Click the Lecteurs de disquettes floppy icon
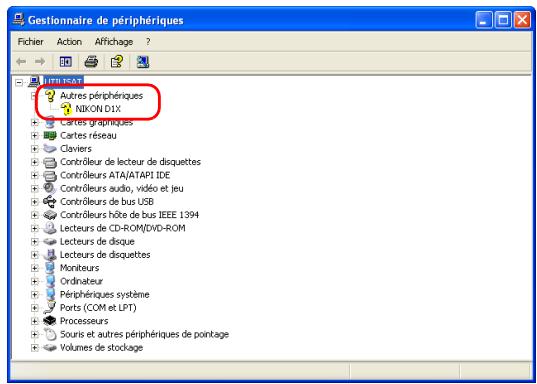This screenshot has width=537, height=384. [x=50, y=255]
